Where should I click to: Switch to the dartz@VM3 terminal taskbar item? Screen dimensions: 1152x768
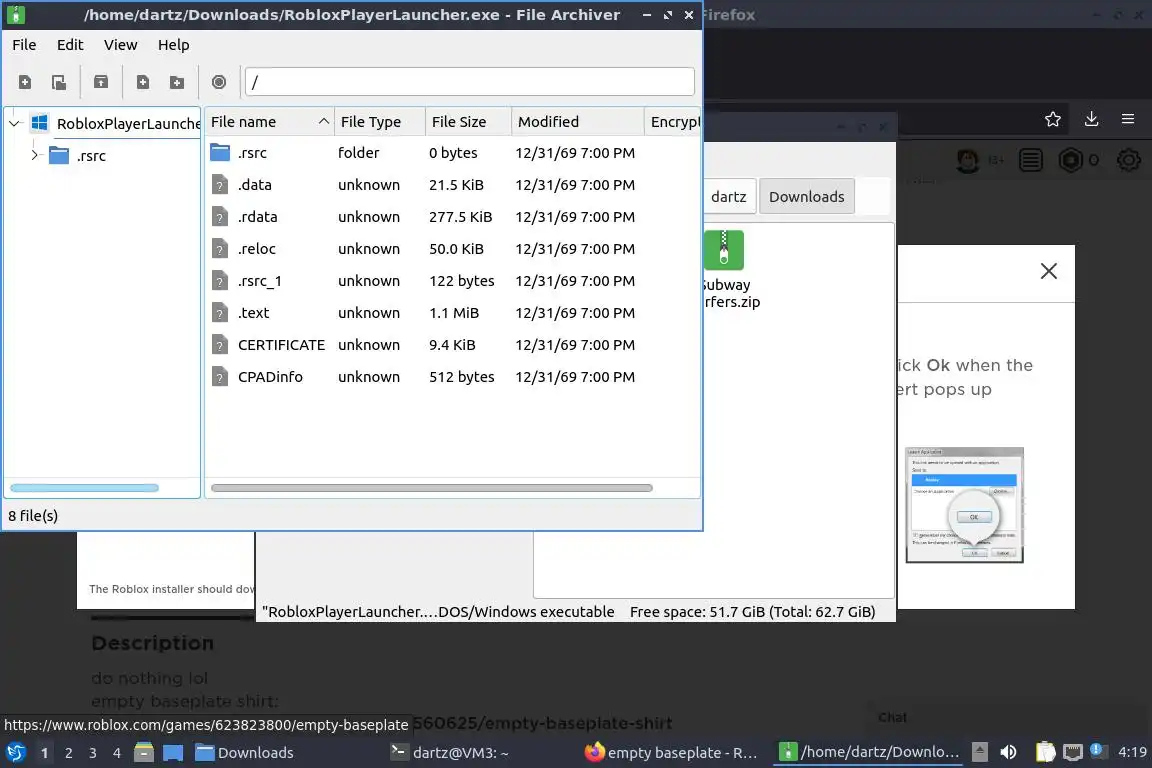(450, 753)
